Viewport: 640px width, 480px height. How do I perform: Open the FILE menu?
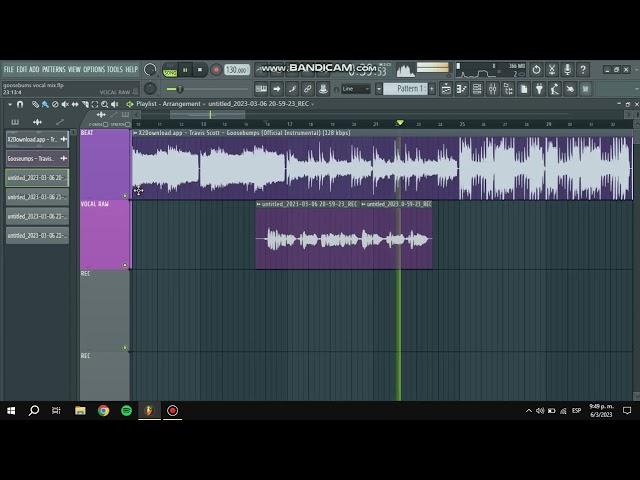point(9,69)
